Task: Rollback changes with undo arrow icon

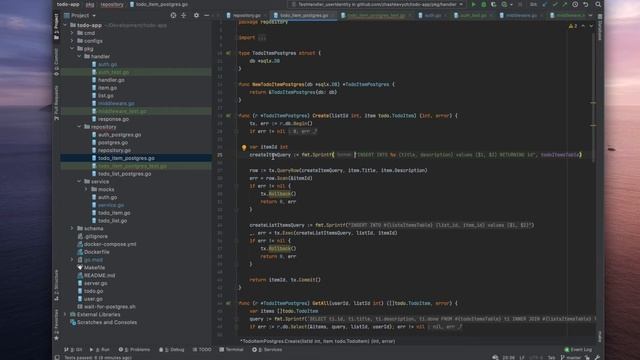Action: coord(586,4)
